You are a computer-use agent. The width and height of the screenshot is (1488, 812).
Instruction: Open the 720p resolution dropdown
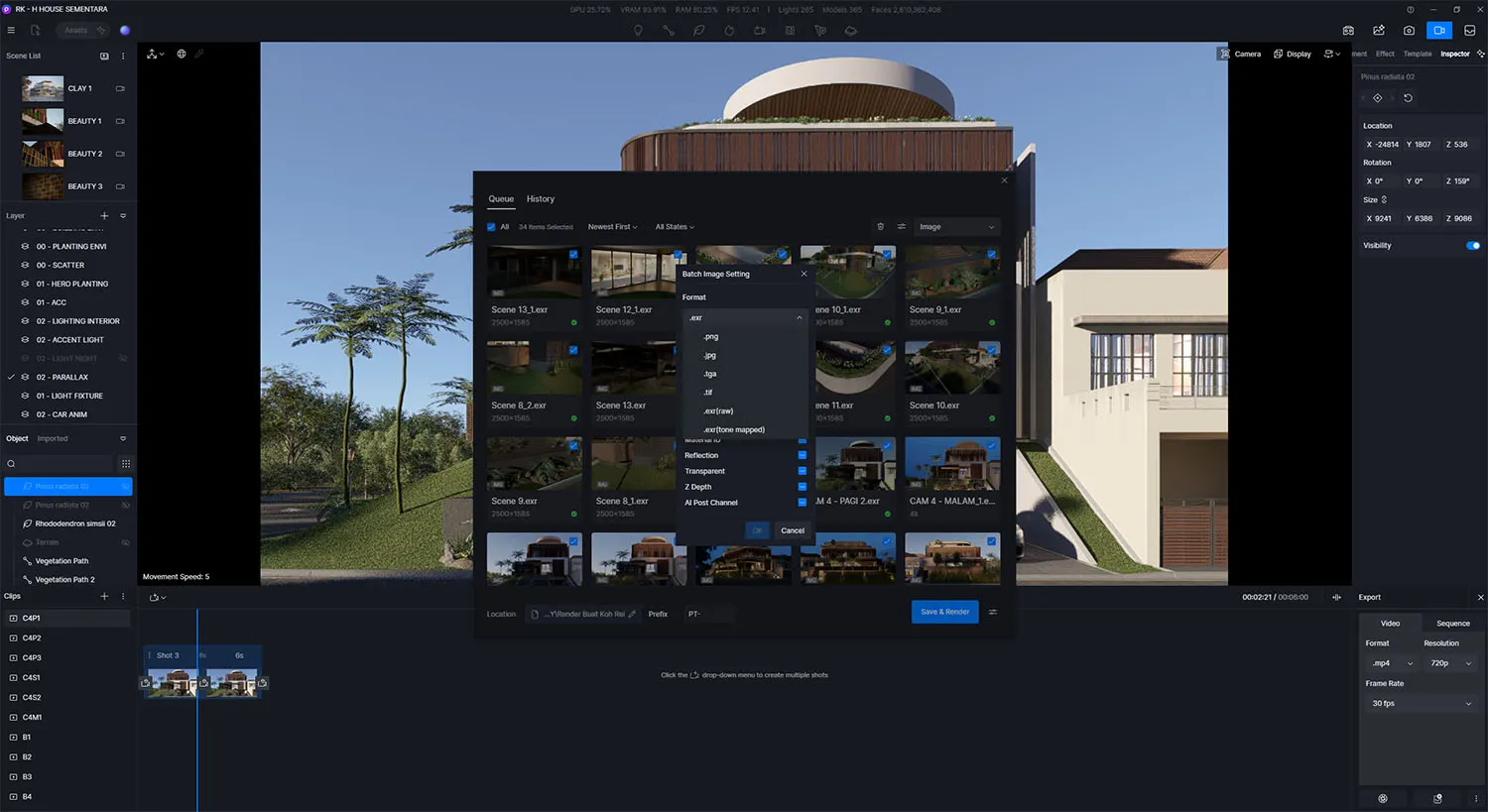(1450, 663)
